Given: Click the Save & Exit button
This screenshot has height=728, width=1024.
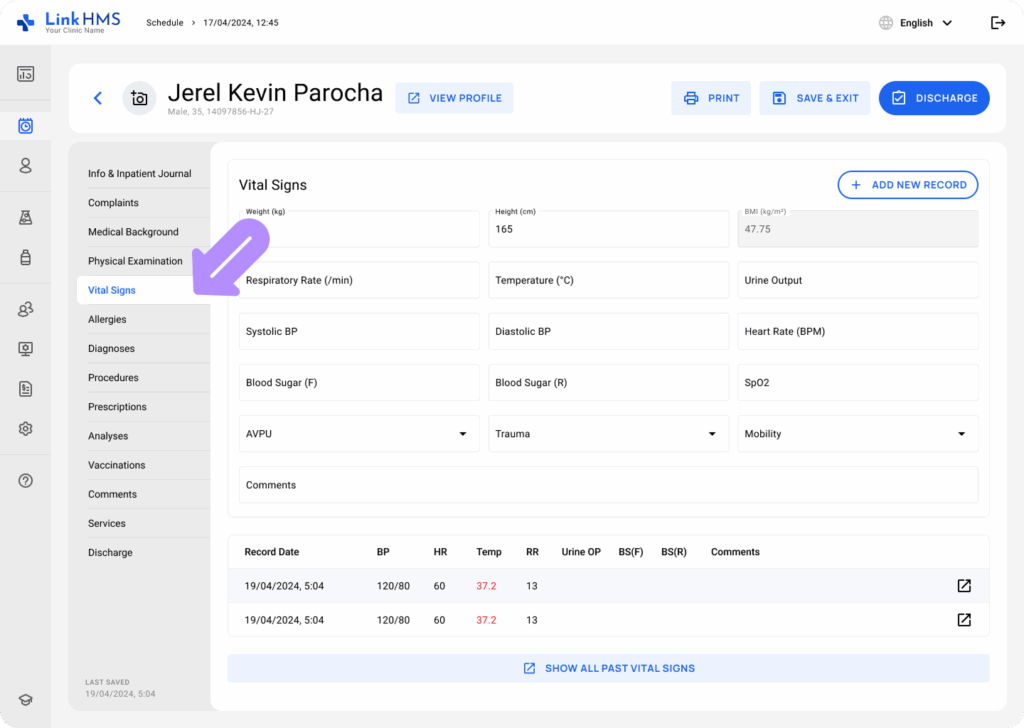Looking at the screenshot, I should (x=814, y=98).
